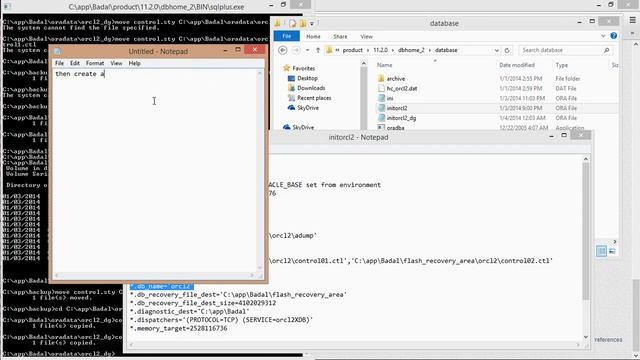Switch to Home tab in Explorer
640x360 pixels.
point(313,36)
